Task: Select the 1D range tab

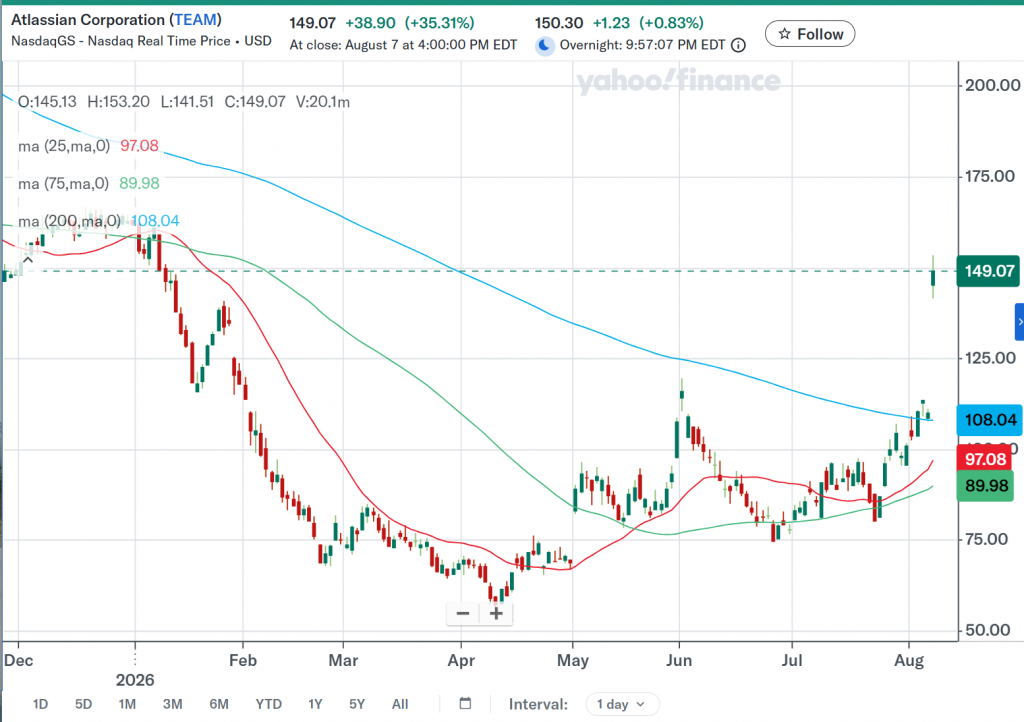Action: click(x=40, y=704)
